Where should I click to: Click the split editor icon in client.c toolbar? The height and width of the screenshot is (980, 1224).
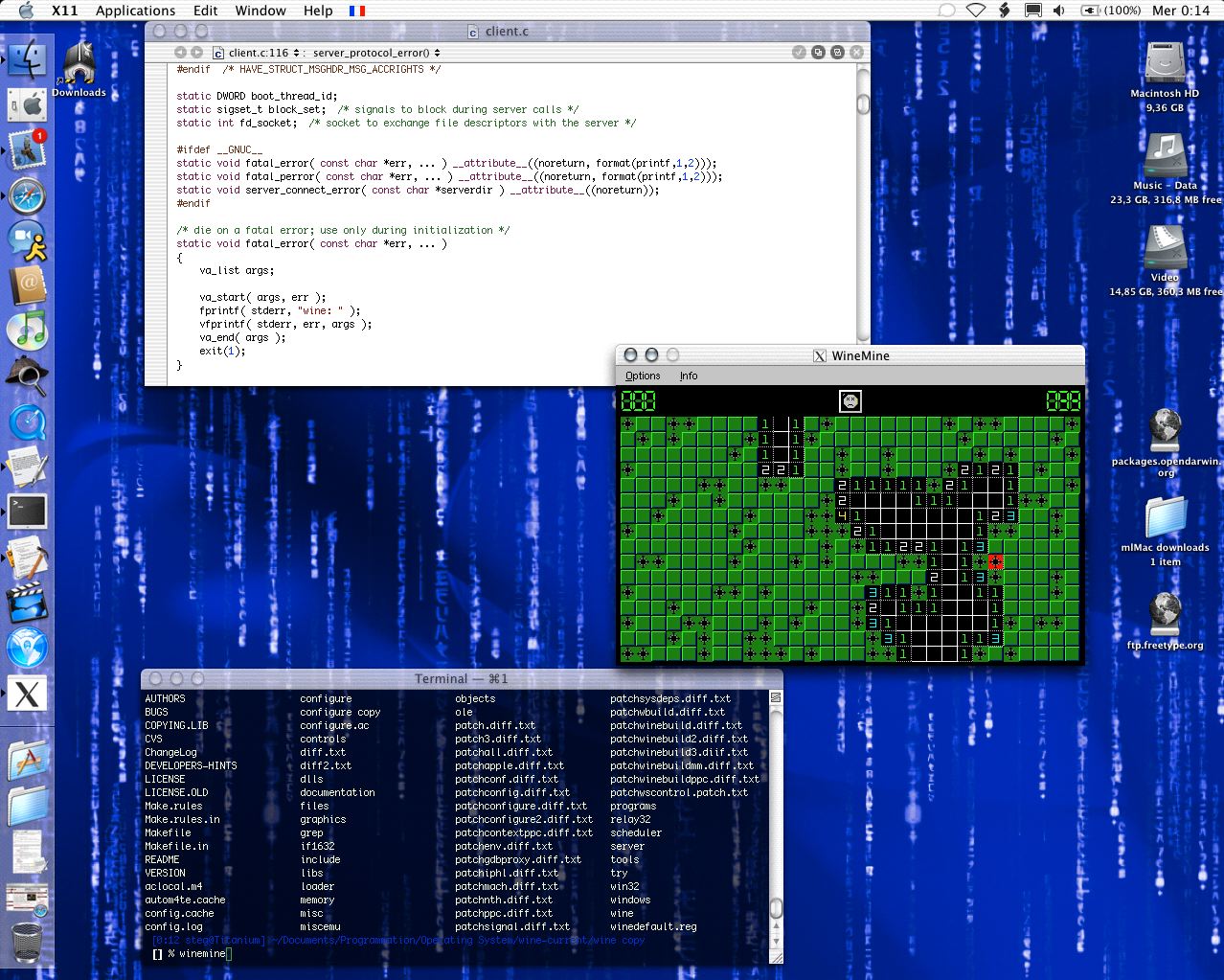click(x=837, y=53)
